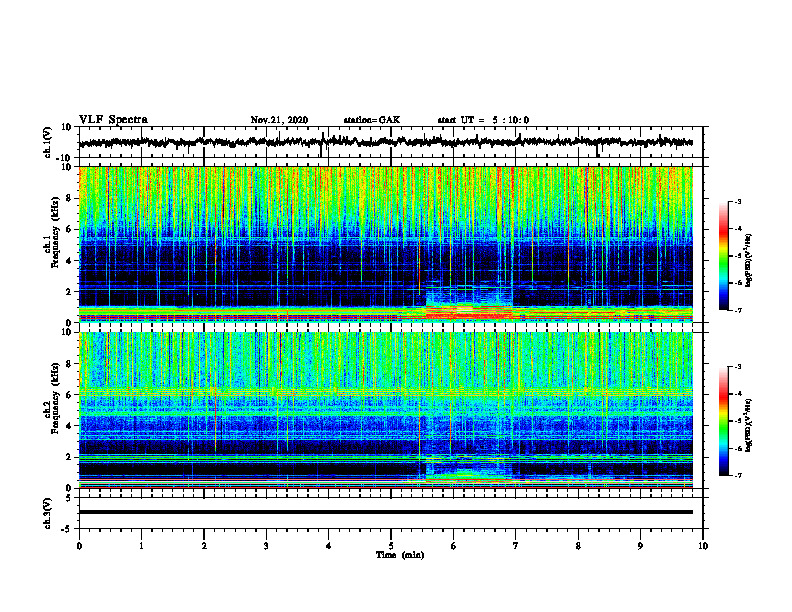Click time tick label "3" on bottom axis

pyautogui.click(x=266, y=546)
